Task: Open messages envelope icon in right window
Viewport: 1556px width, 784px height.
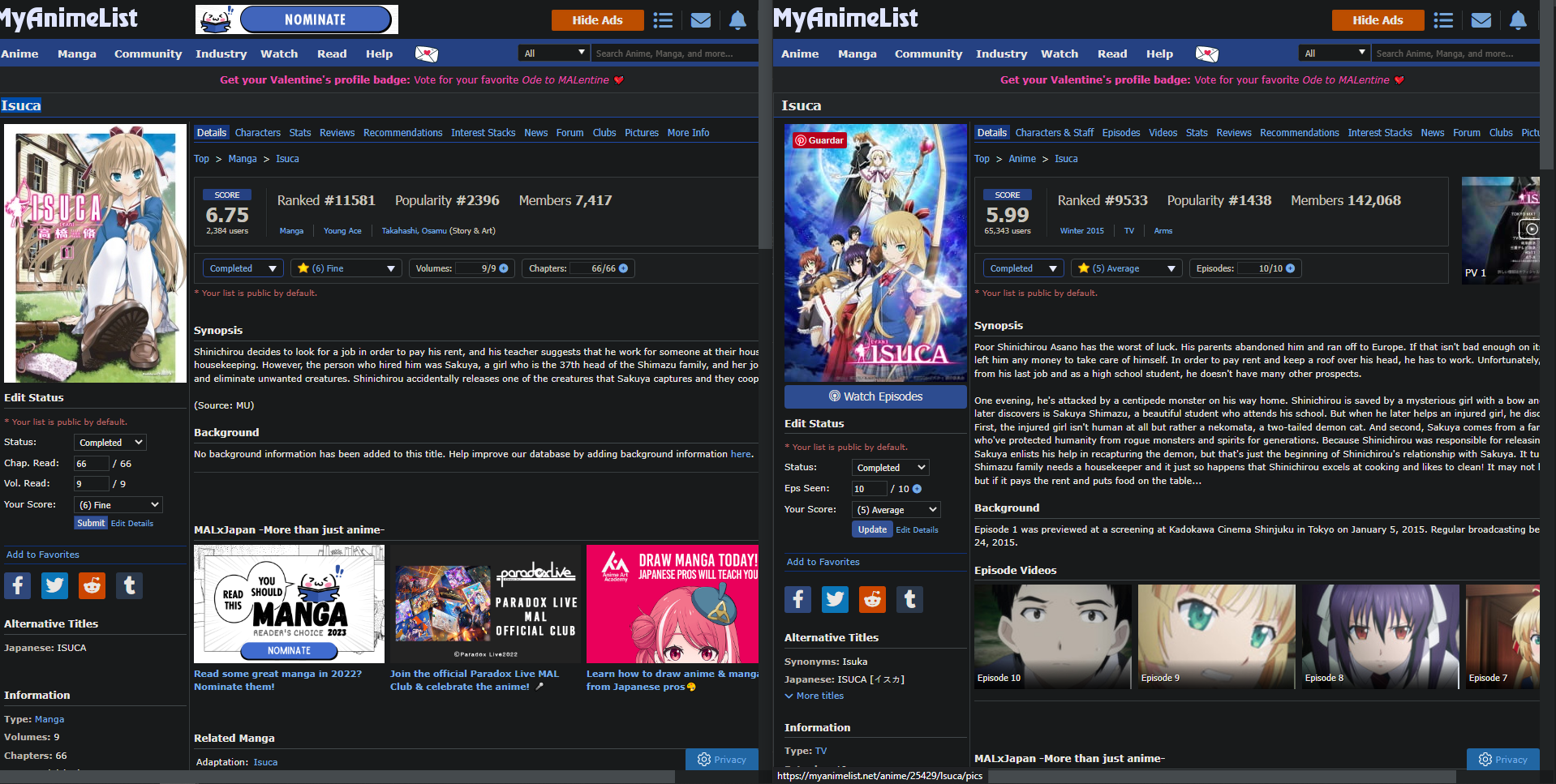Action: click(x=1481, y=20)
